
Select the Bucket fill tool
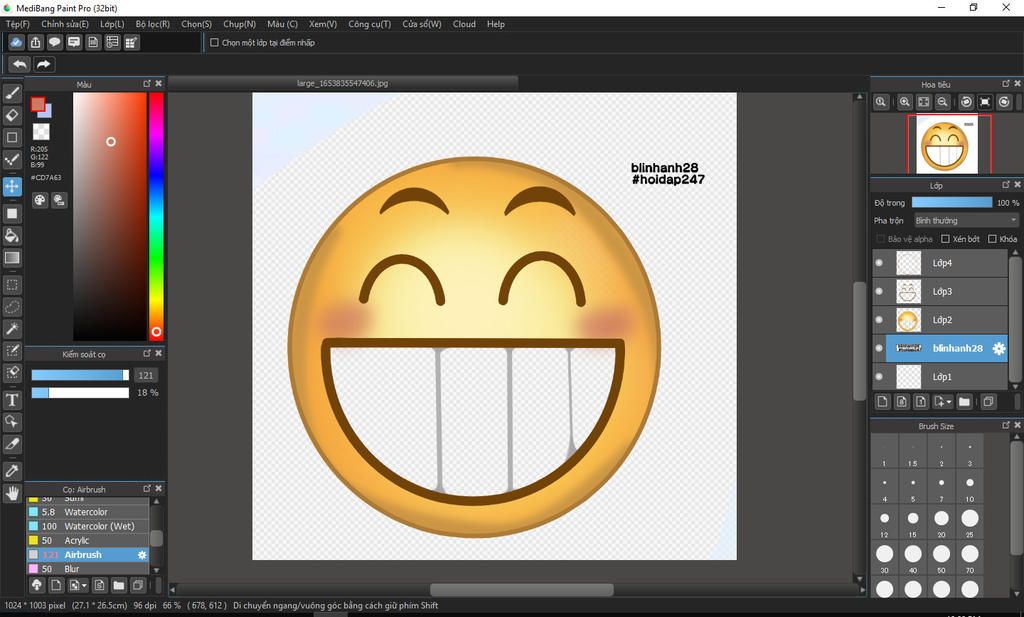point(12,236)
